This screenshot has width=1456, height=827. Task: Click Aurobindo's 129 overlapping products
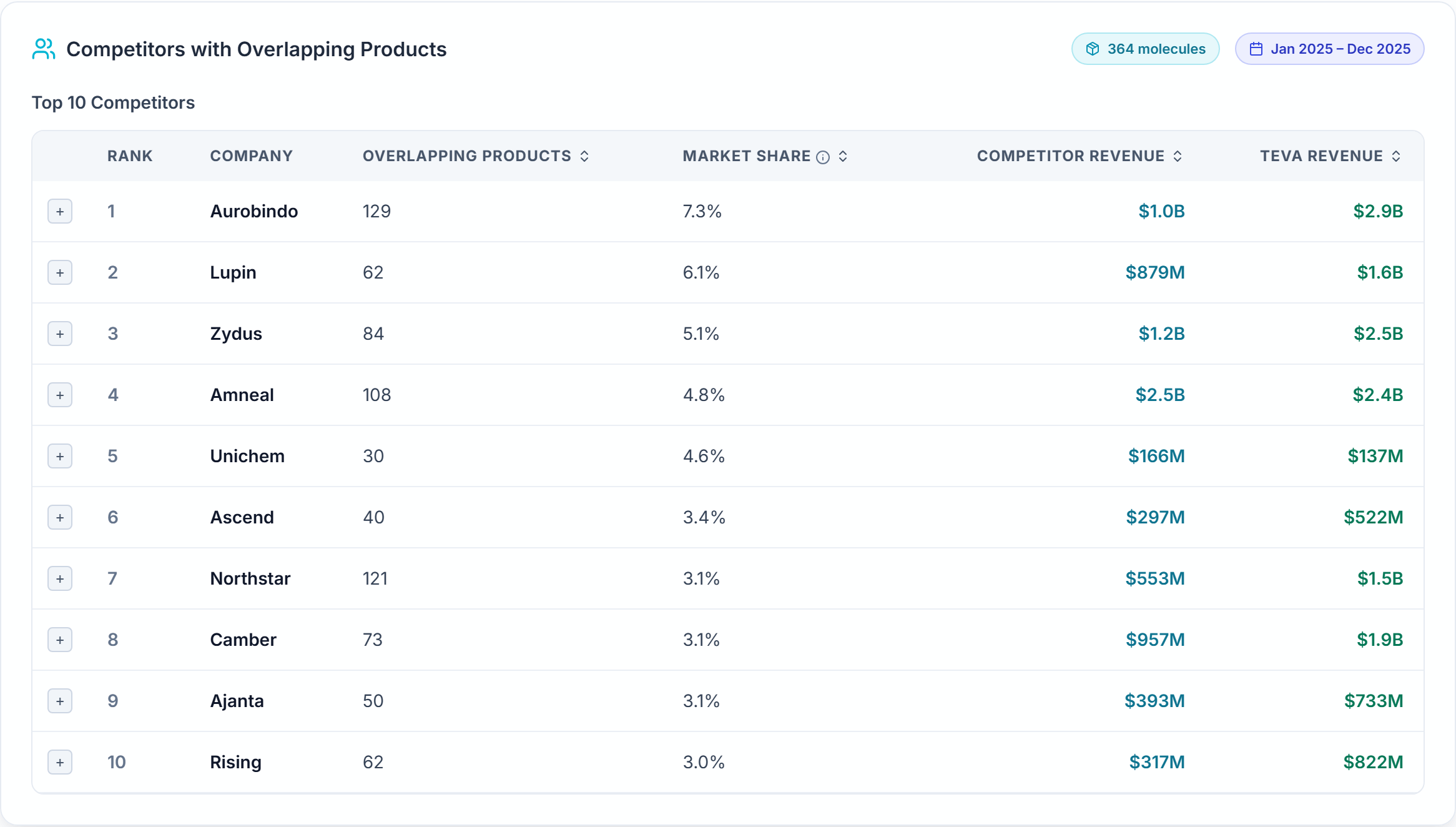[x=377, y=211]
